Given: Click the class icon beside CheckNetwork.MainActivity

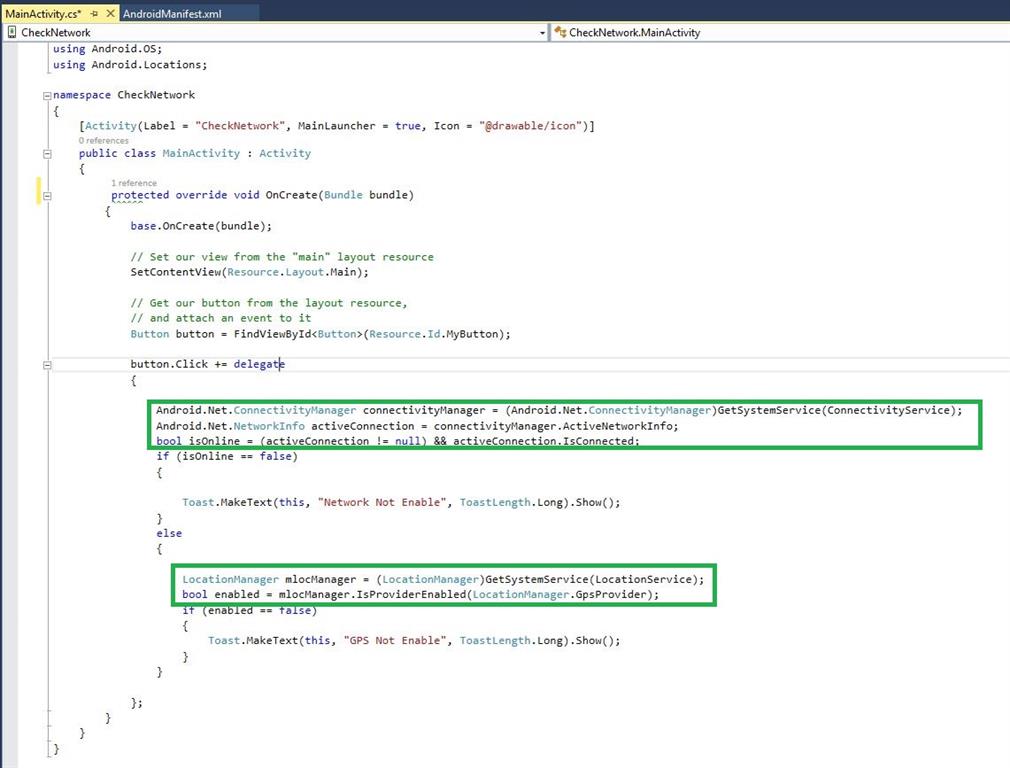Looking at the screenshot, I should pyautogui.click(x=560, y=32).
